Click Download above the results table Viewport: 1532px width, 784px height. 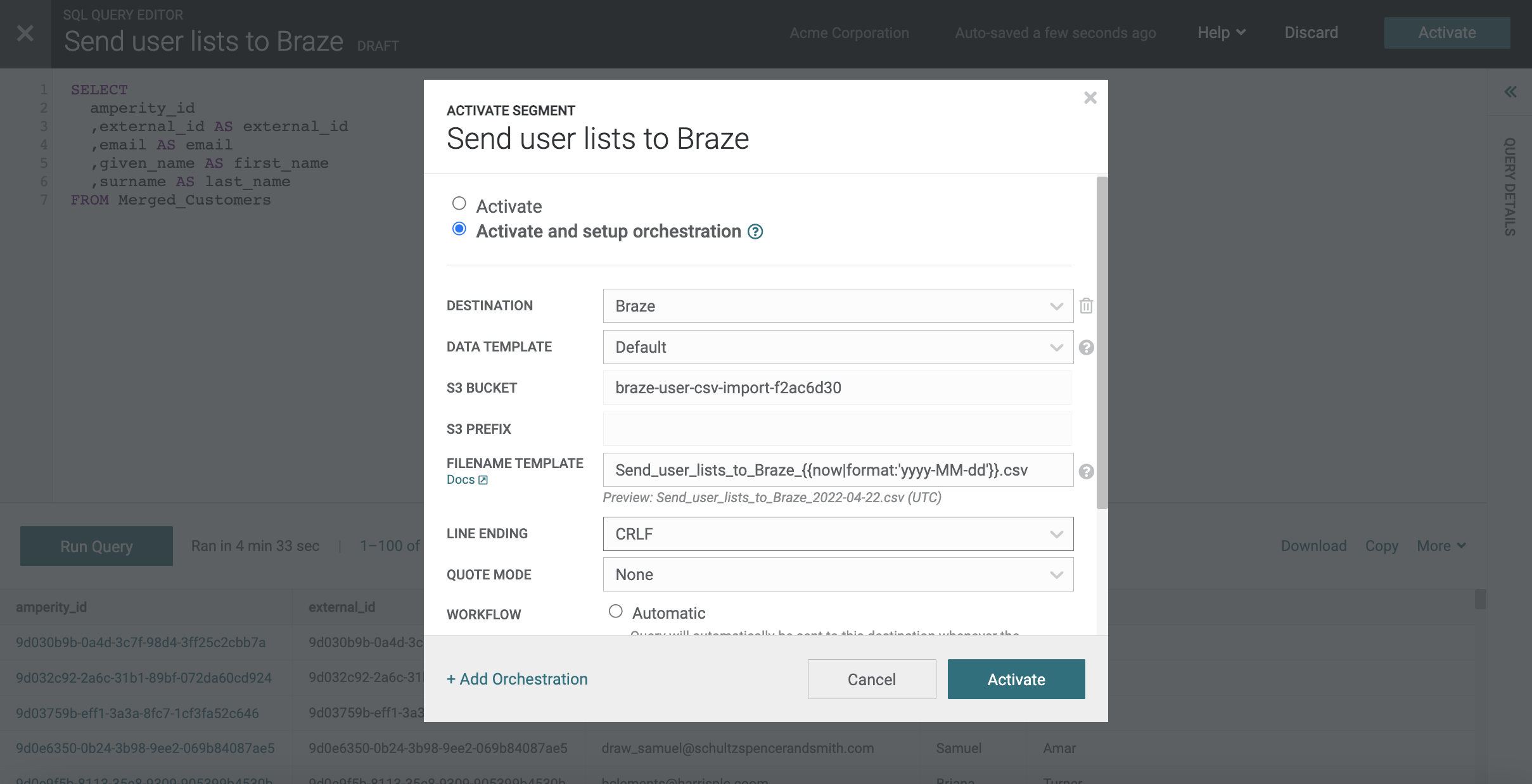point(1313,546)
